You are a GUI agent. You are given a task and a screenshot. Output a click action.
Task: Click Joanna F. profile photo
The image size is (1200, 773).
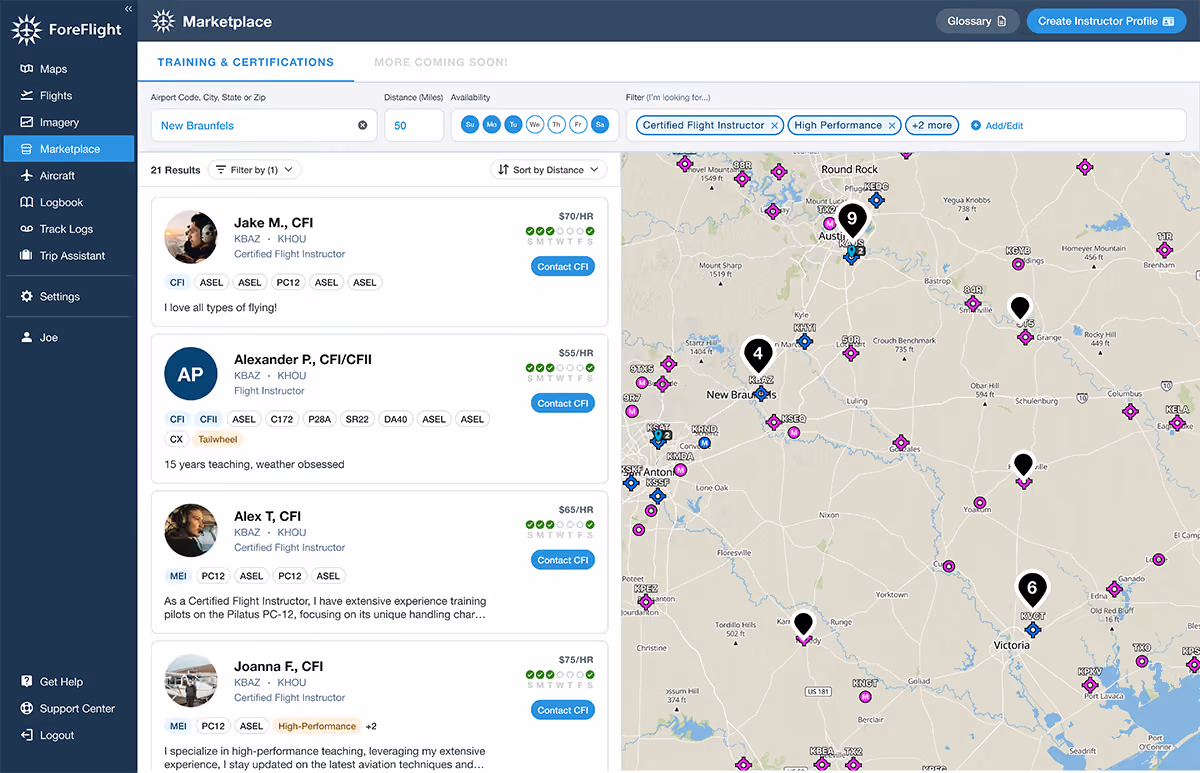[191, 680]
